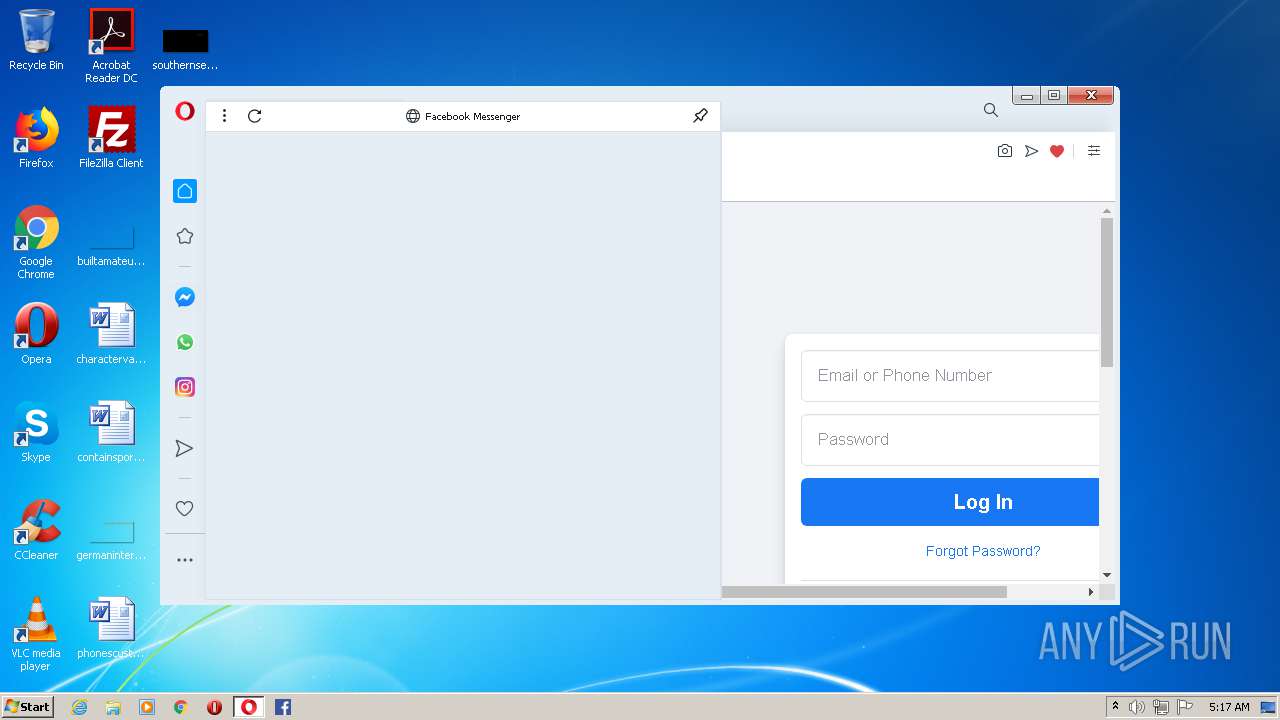Select the characterva... Word document

(111, 334)
